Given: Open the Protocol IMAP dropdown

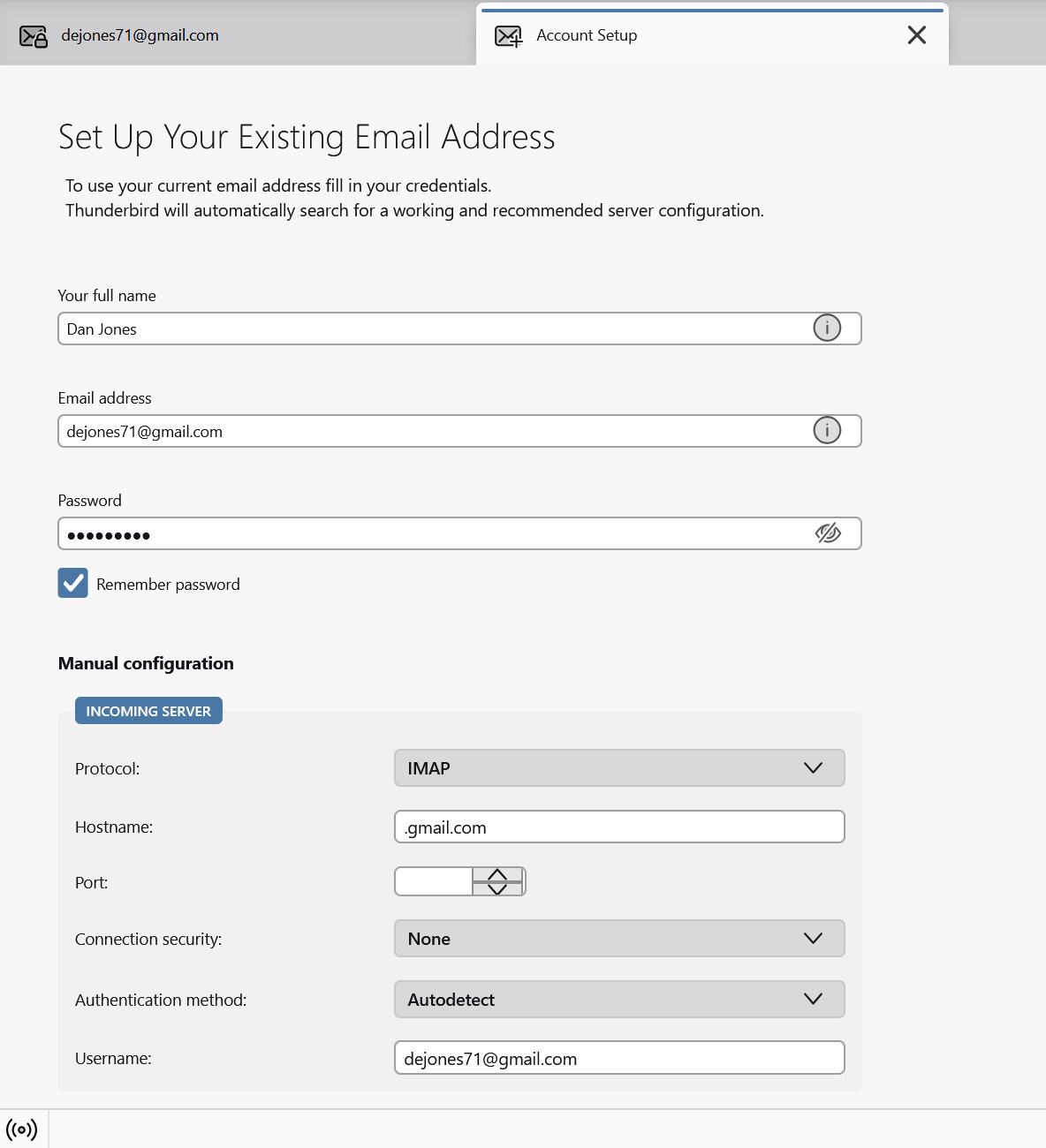Looking at the screenshot, I should click(x=618, y=768).
